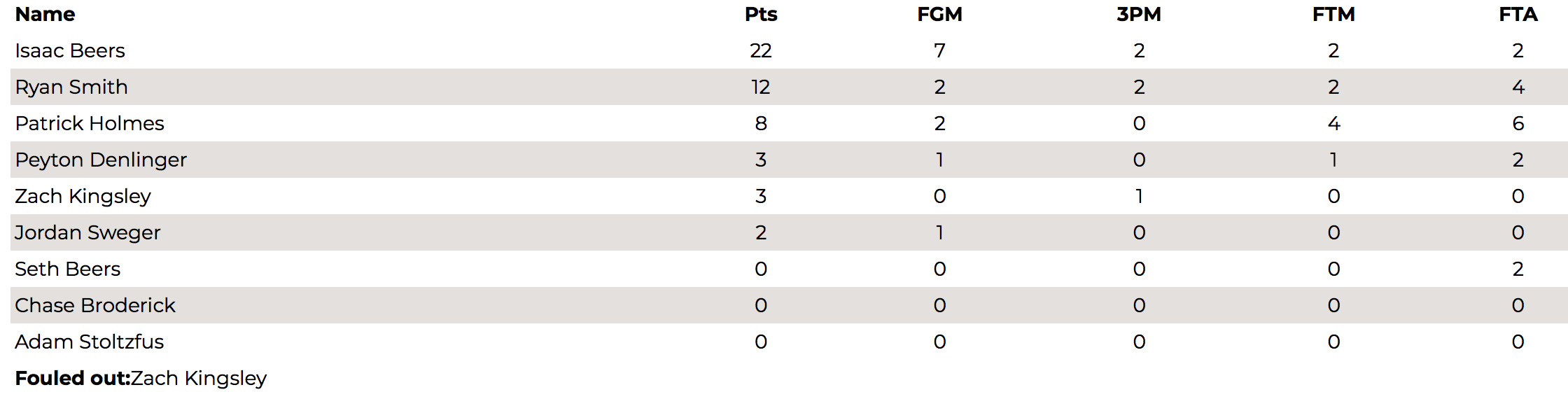Click the Name column header
The width and height of the screenshot is (1568, 399).
coord(45,15)
